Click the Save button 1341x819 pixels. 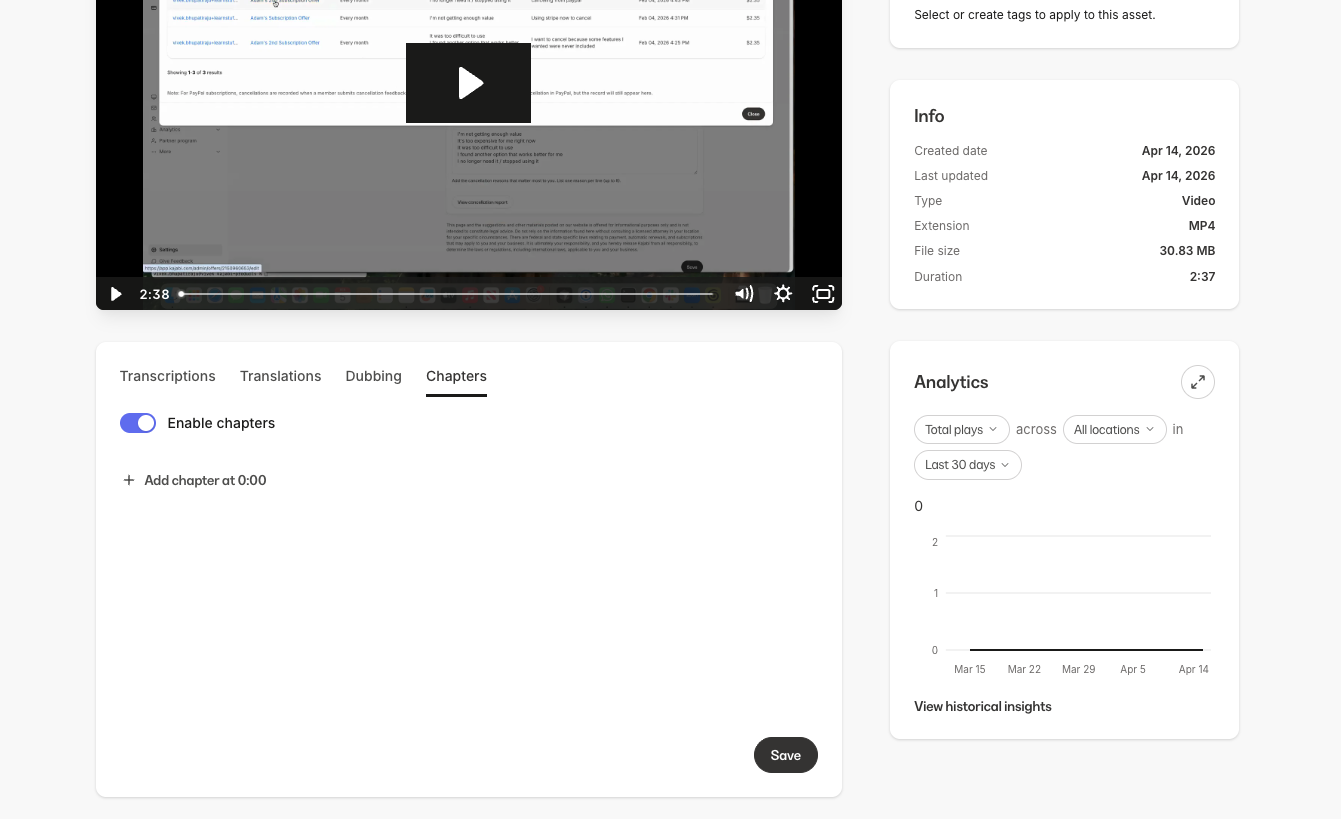tap(785, 755)
